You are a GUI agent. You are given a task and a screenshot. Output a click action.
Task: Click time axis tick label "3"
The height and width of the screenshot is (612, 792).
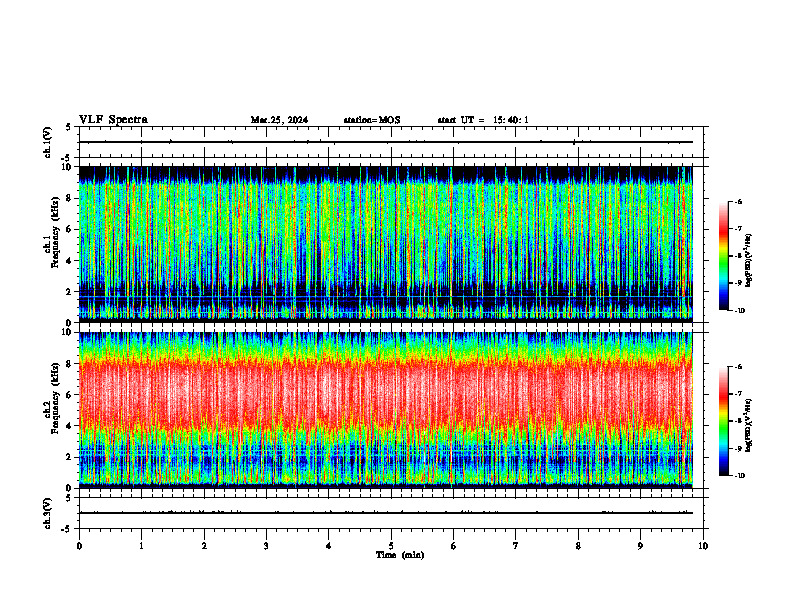point(266,546)
